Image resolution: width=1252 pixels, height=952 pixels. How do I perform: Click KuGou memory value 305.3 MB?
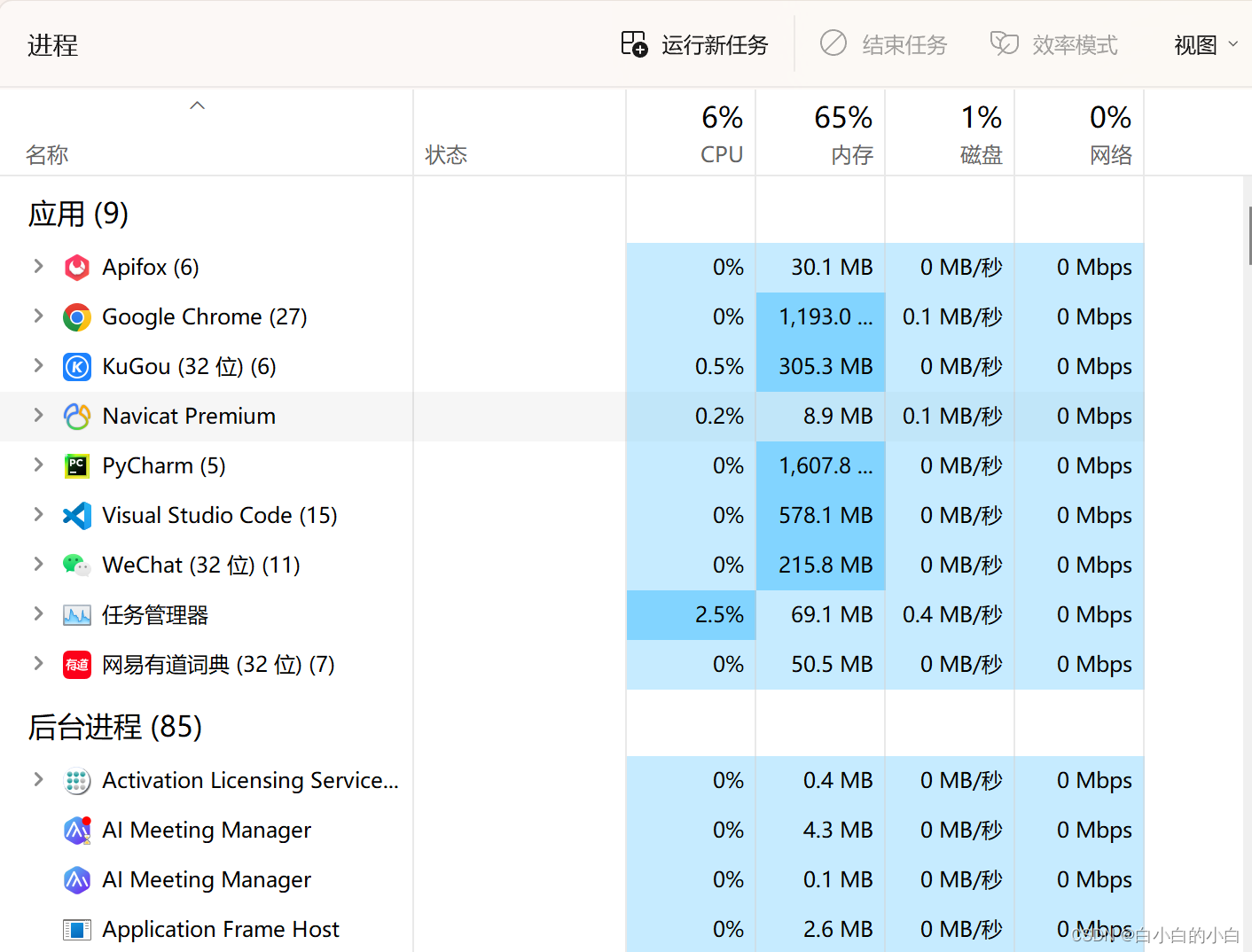click(x=826, y=367)
